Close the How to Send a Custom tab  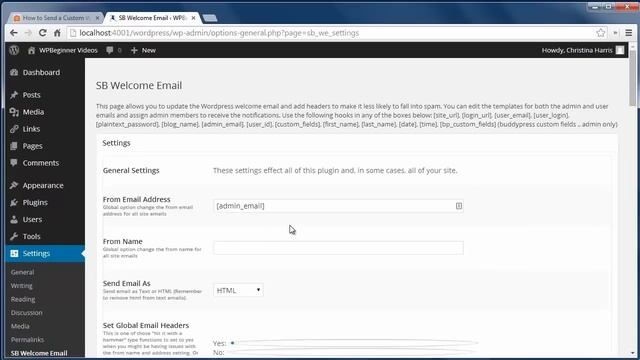pyautogui.click(x=97, y=18)
